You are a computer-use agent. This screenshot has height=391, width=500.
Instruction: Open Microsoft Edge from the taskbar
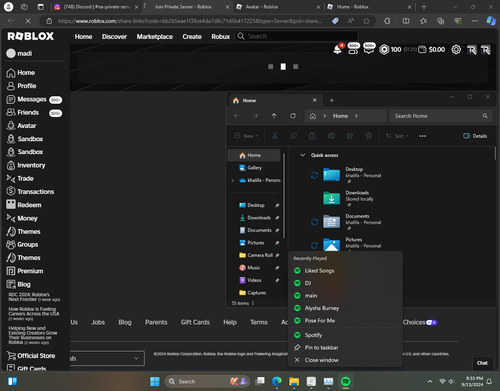[277, 381]
